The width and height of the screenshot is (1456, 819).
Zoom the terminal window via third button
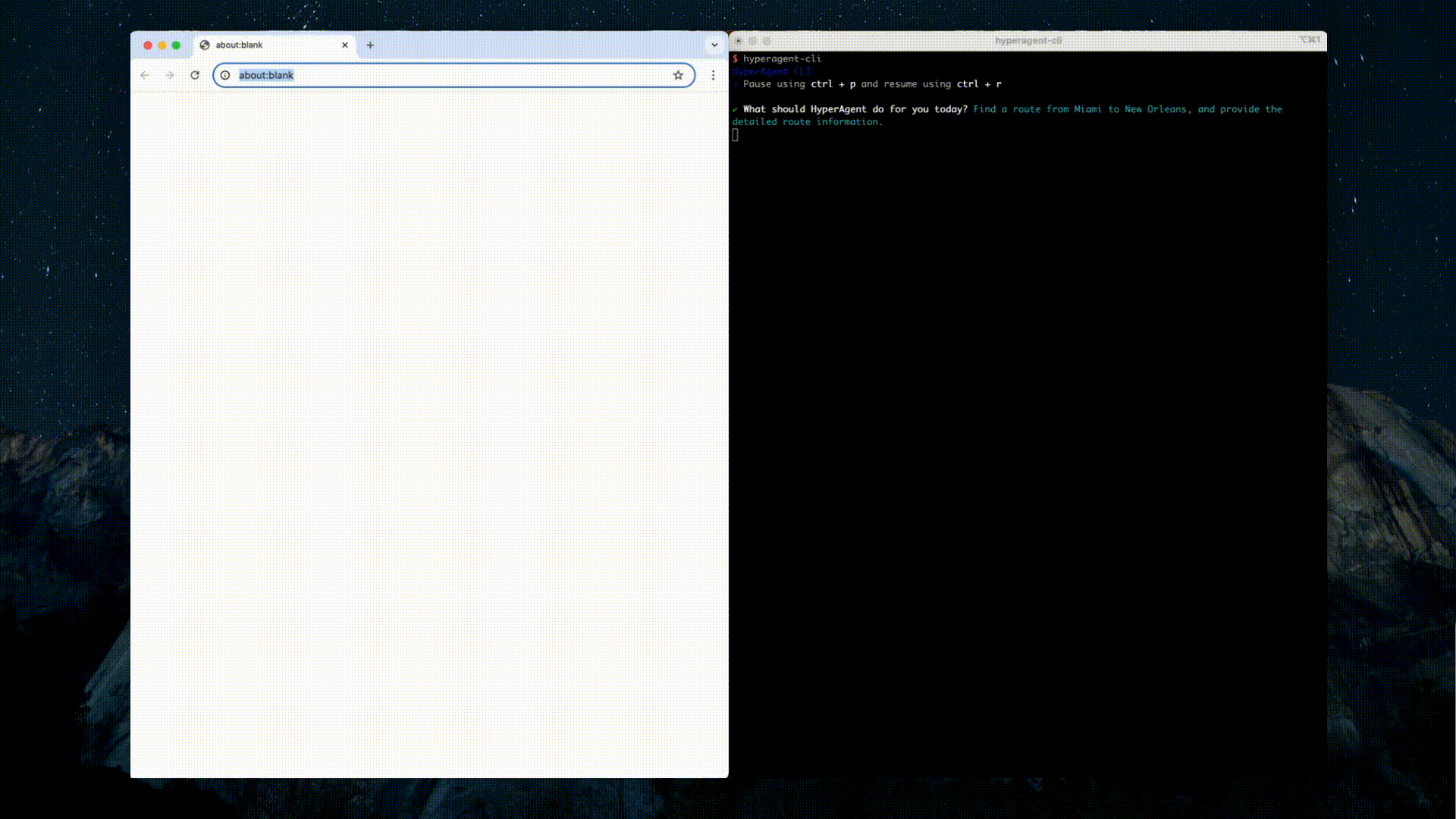[767, 41]
